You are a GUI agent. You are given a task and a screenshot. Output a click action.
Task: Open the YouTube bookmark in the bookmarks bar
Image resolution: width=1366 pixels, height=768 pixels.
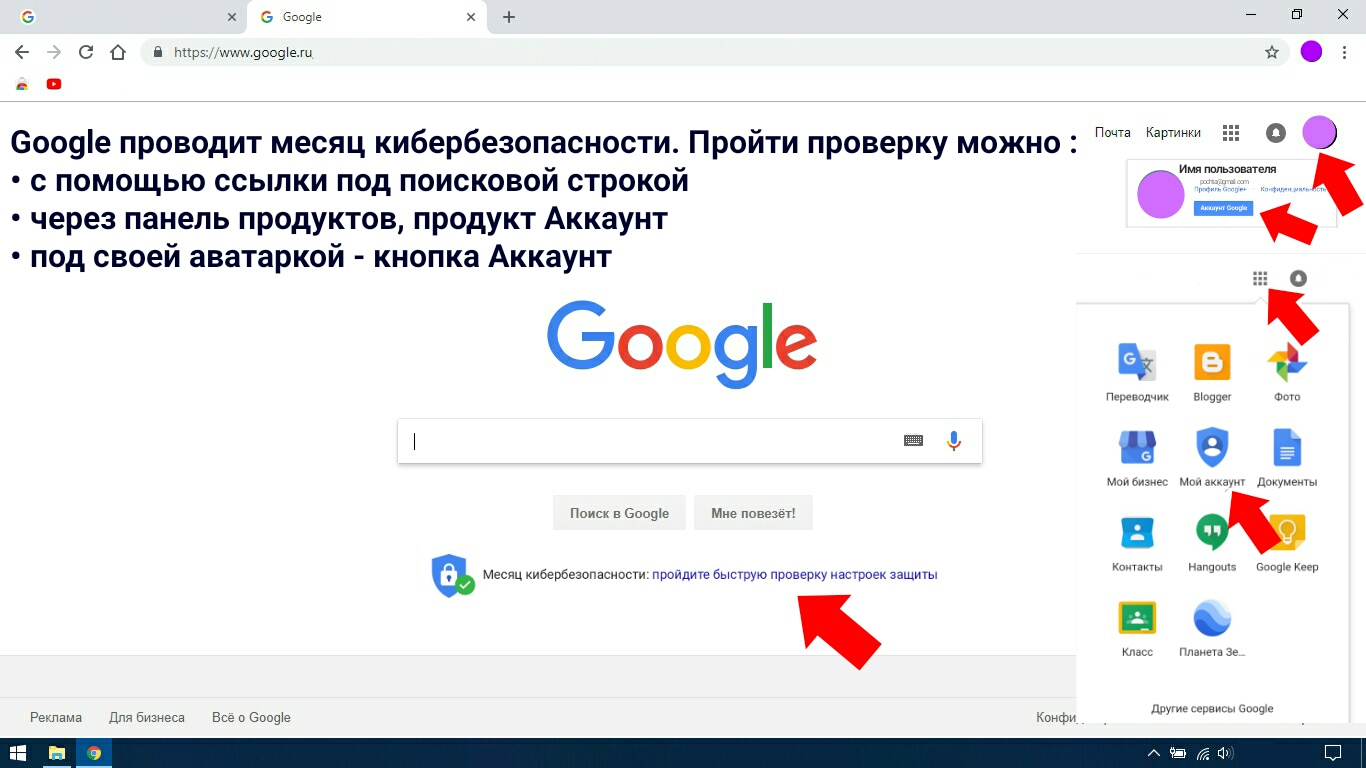coord(54,84)
